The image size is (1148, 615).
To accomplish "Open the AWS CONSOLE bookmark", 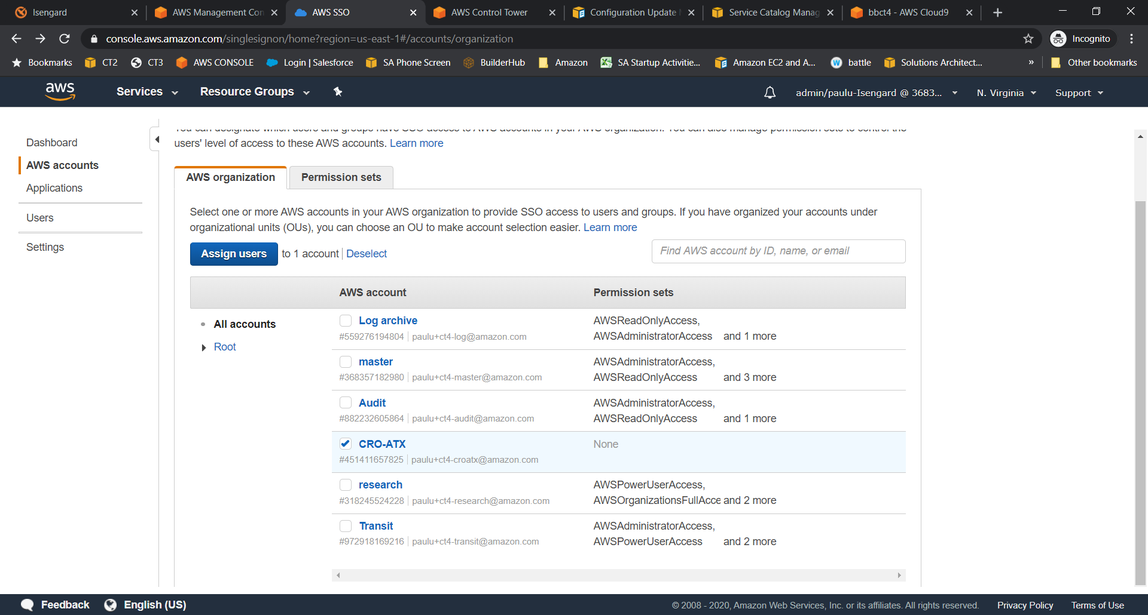I will [x=215, y=62].
